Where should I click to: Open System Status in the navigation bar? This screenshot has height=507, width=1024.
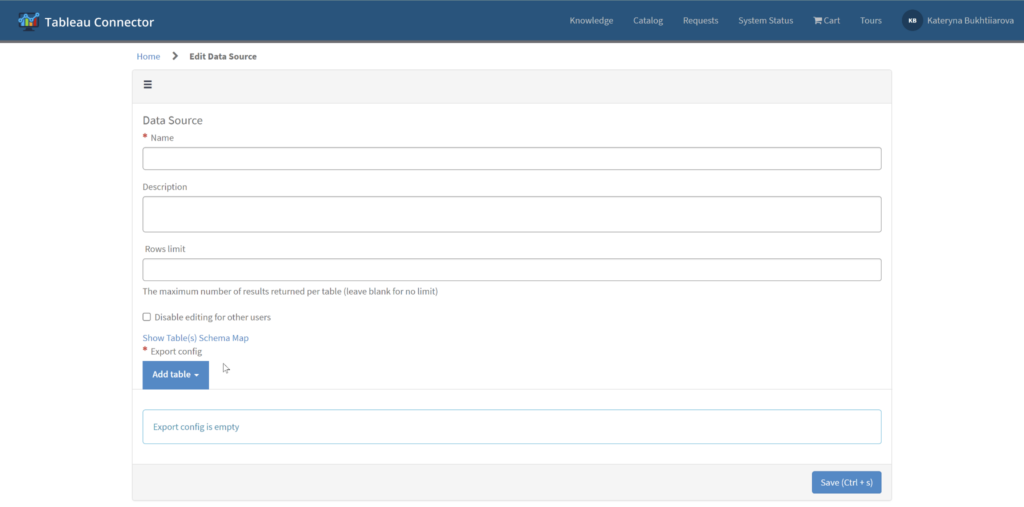(x=765, y=21)
